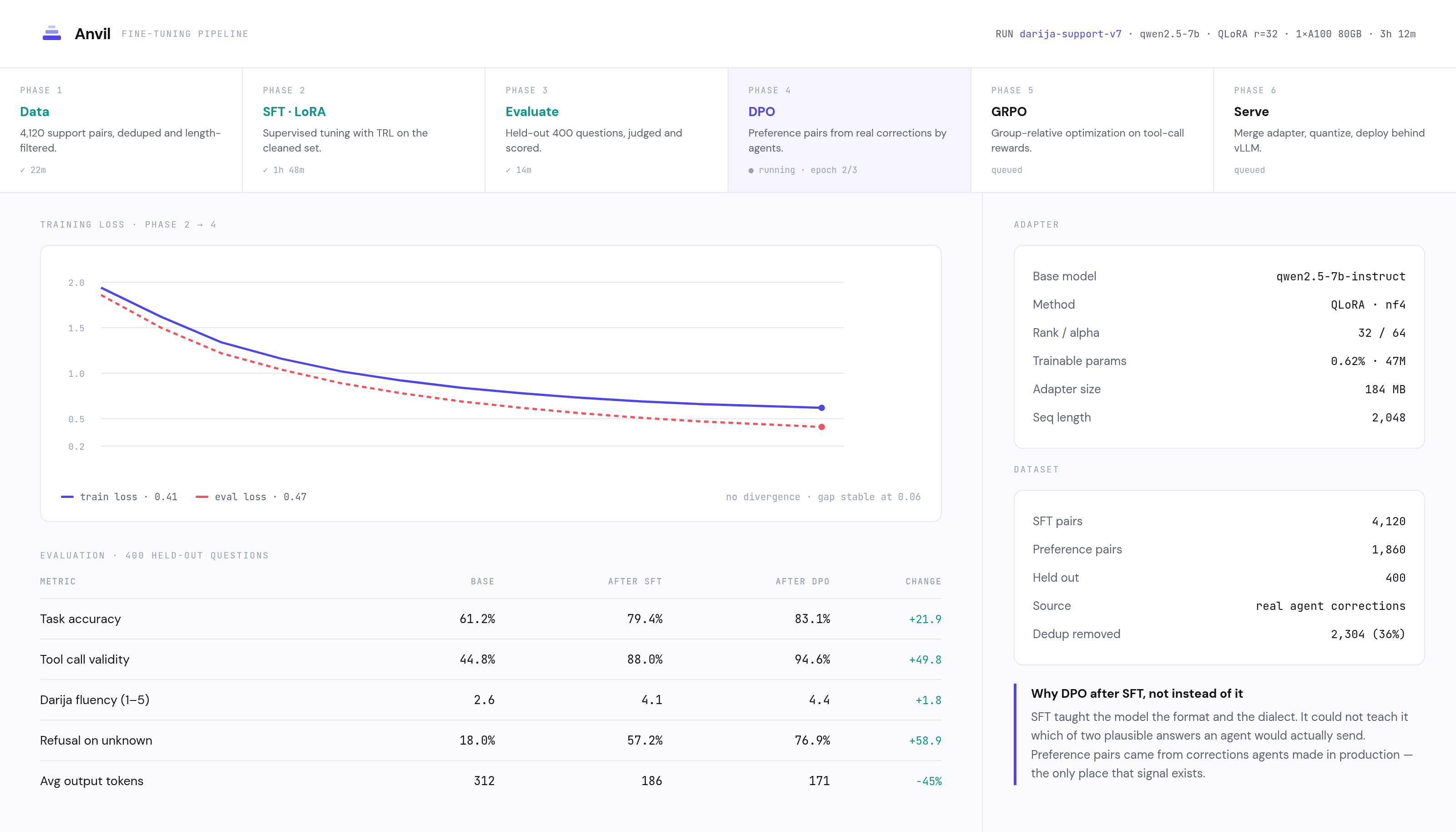Click the "-45%" change value
1456x832 pixels.
tap(929, 782)
